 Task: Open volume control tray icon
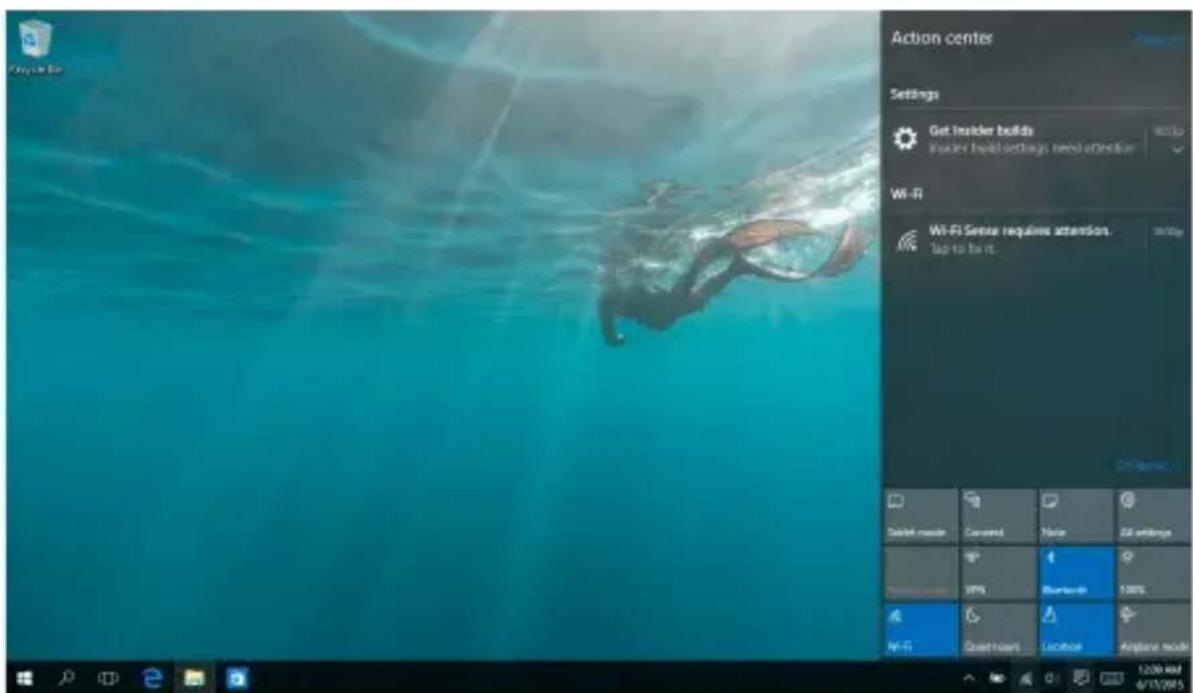click(x=1052, y=678)
